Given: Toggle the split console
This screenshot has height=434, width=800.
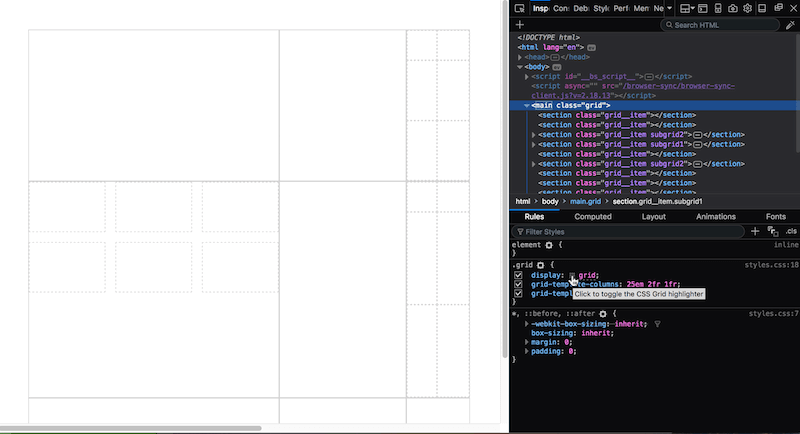Looking at the screenshot, I should point(703,8).
